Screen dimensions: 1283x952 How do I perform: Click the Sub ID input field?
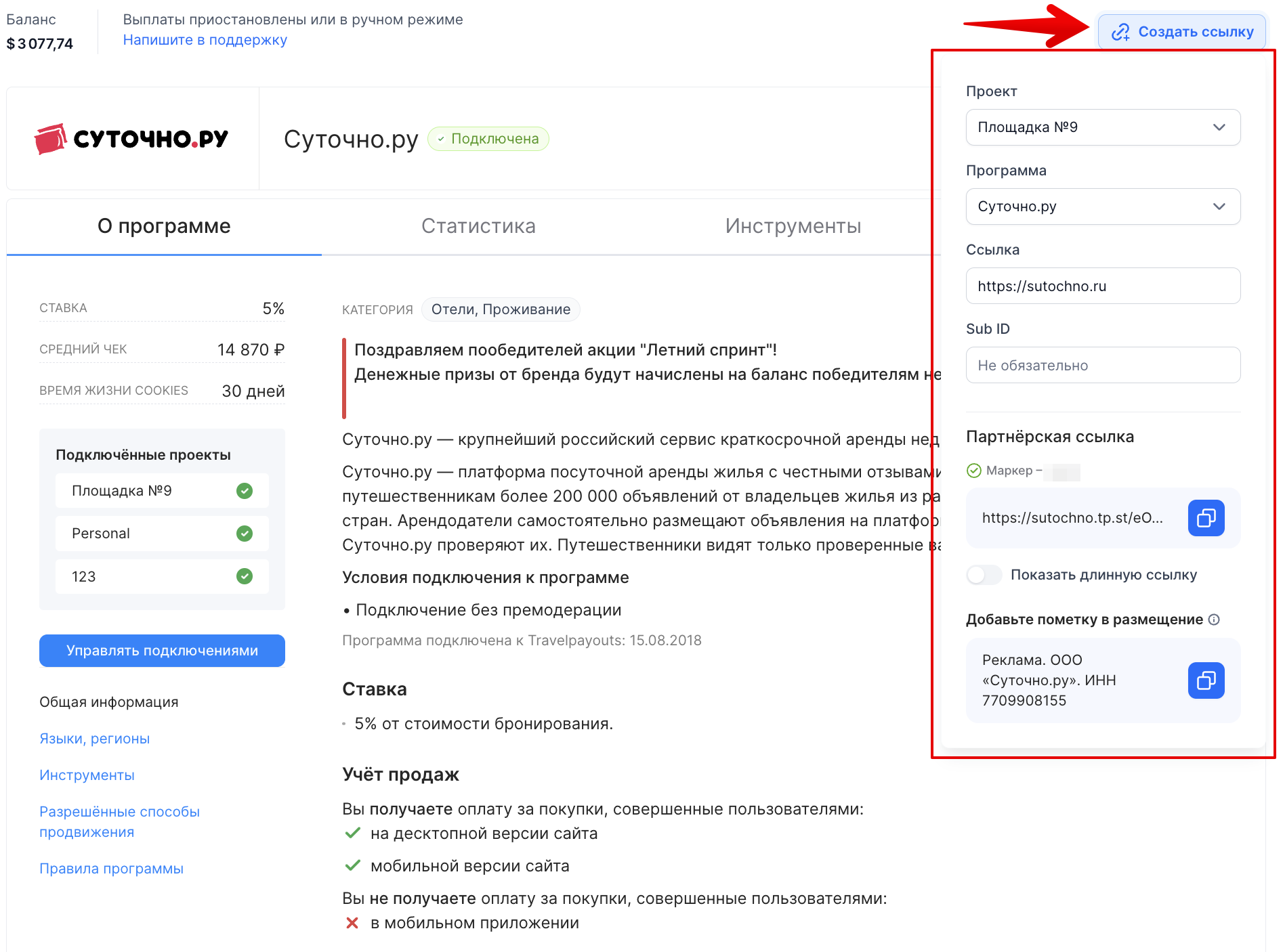point(1103,365)
